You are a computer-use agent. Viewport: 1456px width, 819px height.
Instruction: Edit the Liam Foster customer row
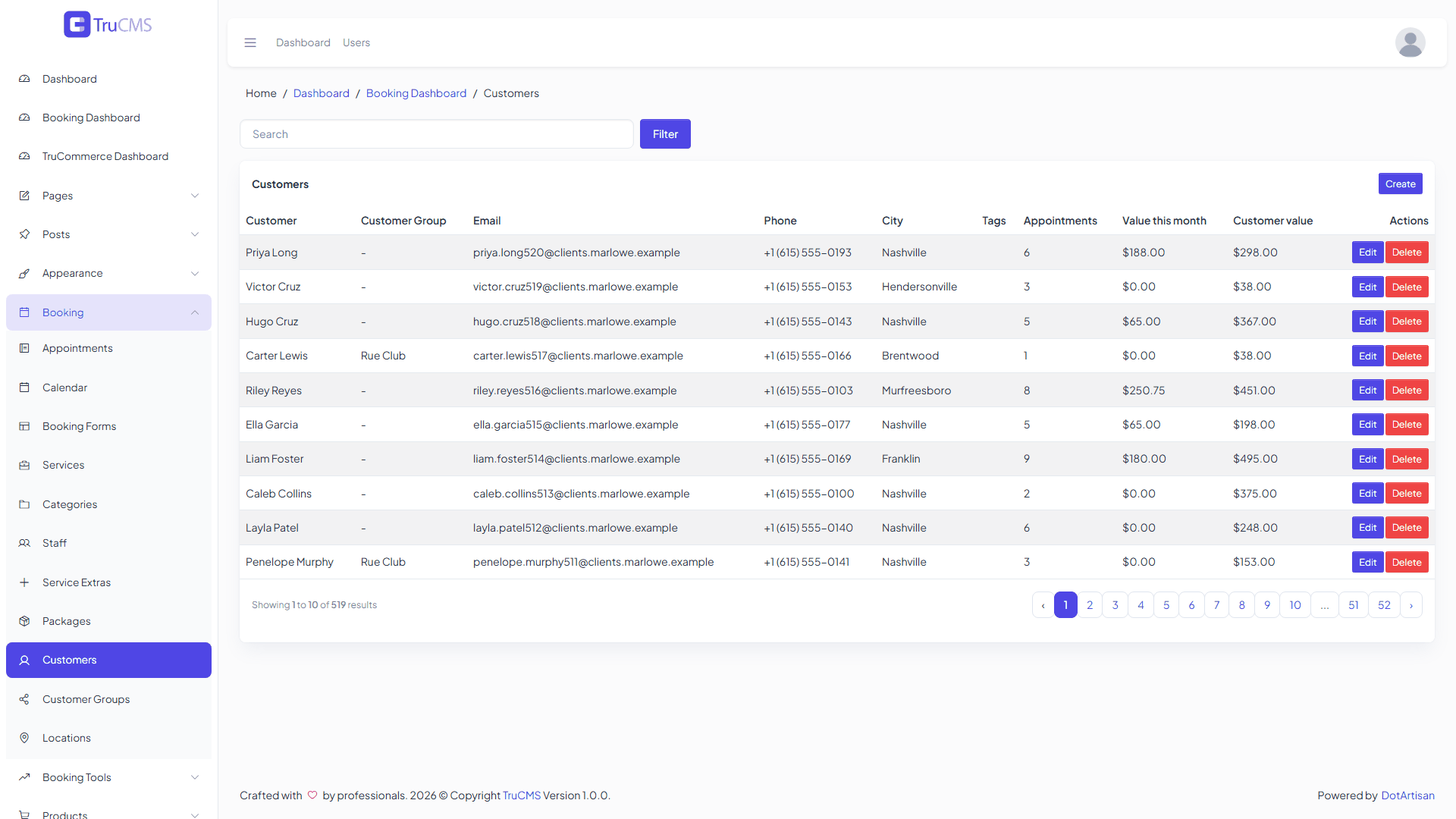[1367, 459]
